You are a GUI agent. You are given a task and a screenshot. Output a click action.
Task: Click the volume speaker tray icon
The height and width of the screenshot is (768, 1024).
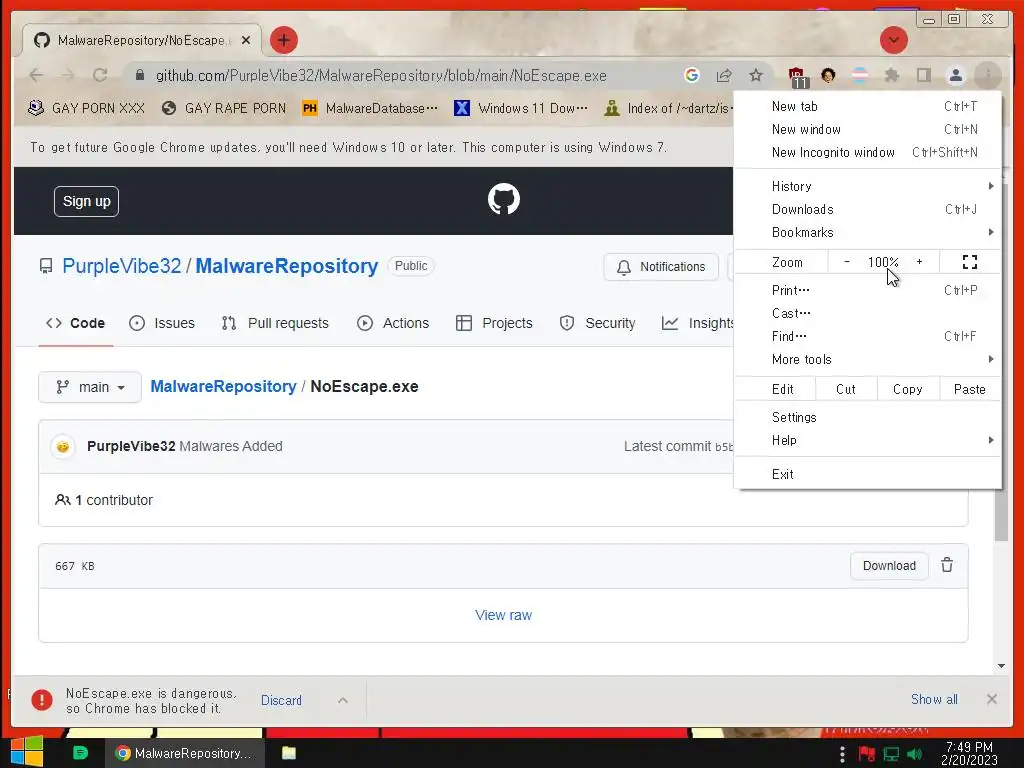914,754
